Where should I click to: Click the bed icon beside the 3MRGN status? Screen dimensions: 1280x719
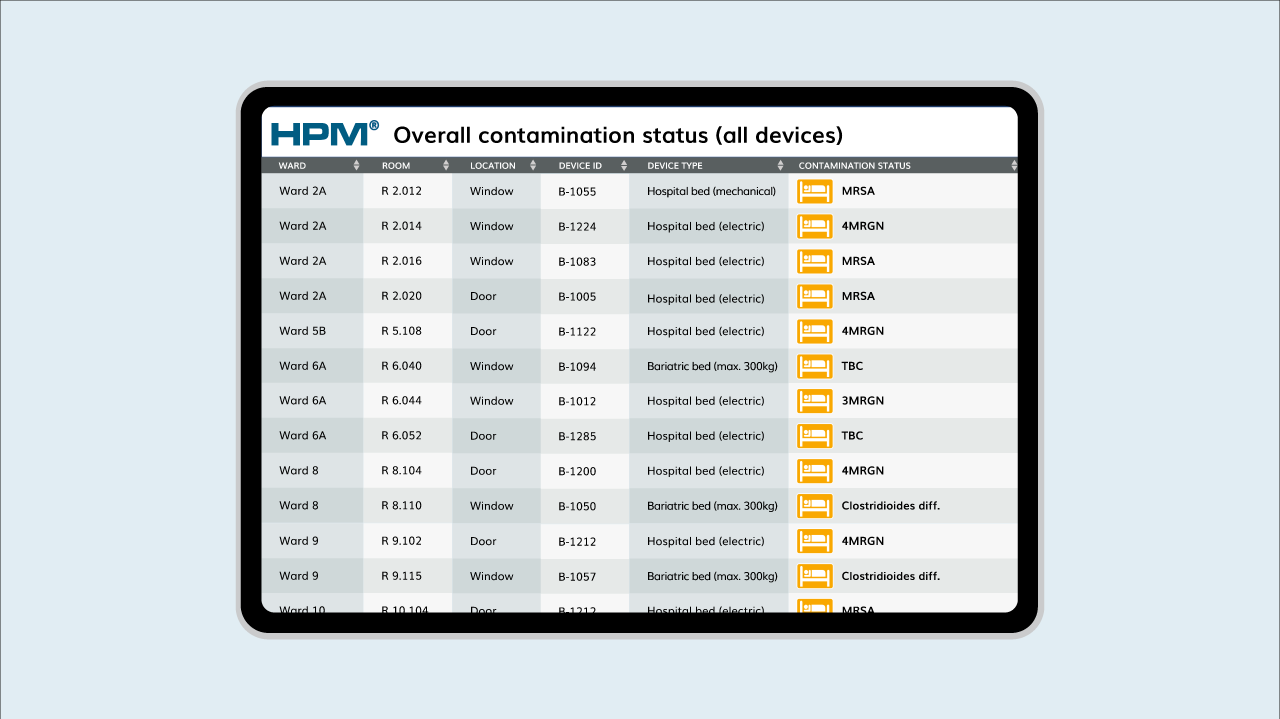[x=814, y=401]
